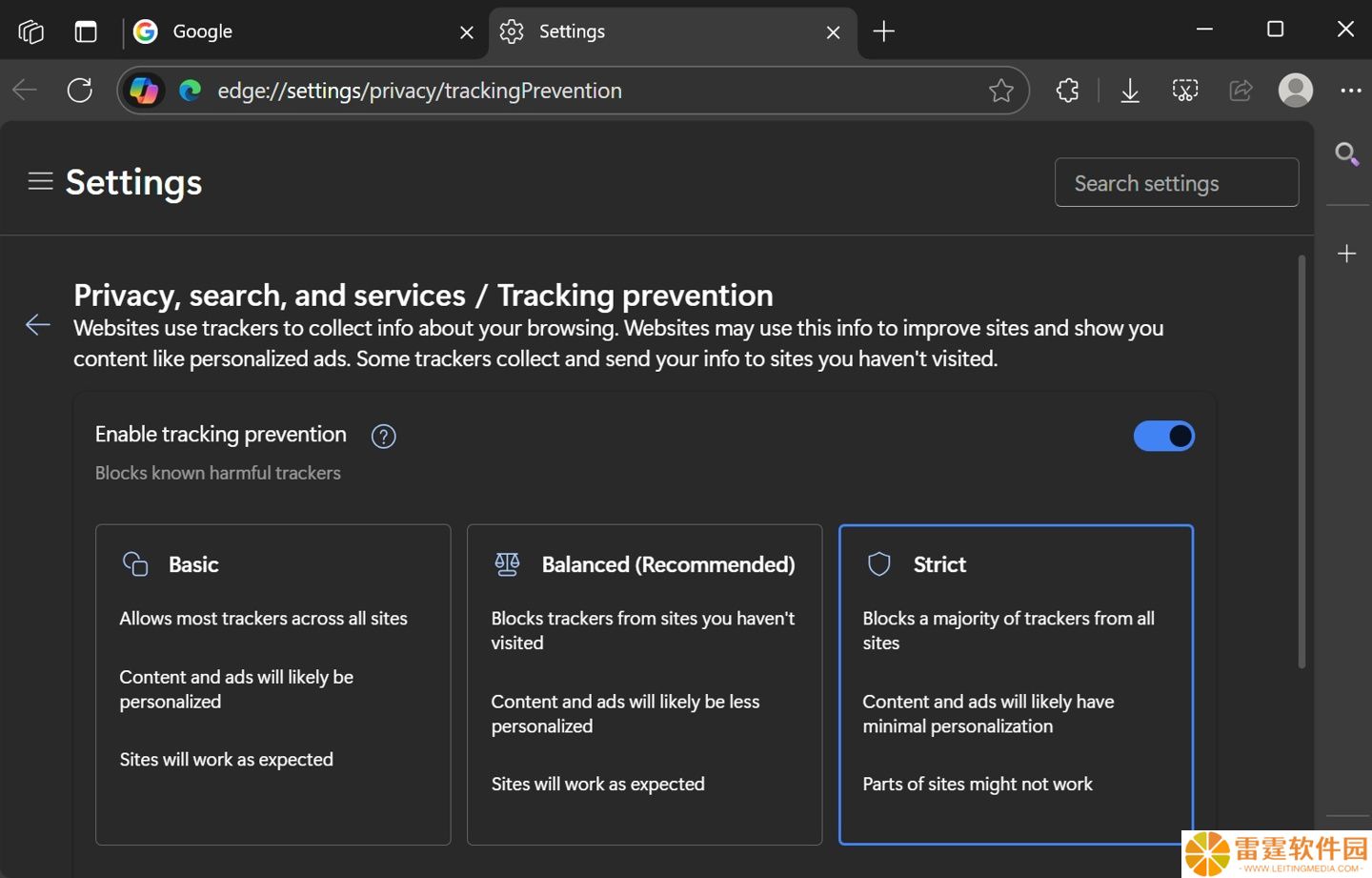
Task: Click 'Blocks a majority of trackers' text
Action: tap(1008, 630)
